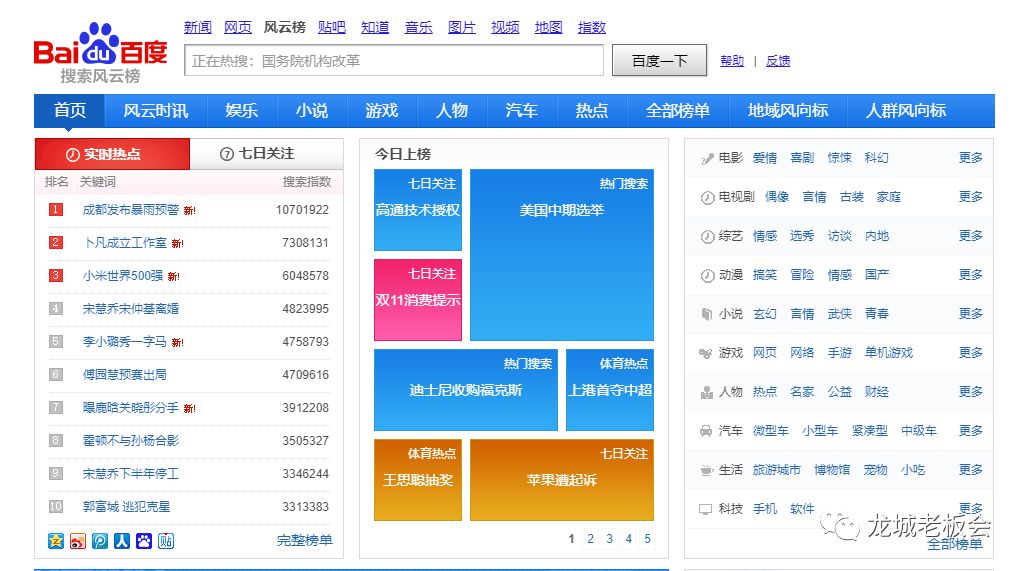Open 傅园慧预赛出局 keyword

tap(124, 375)
